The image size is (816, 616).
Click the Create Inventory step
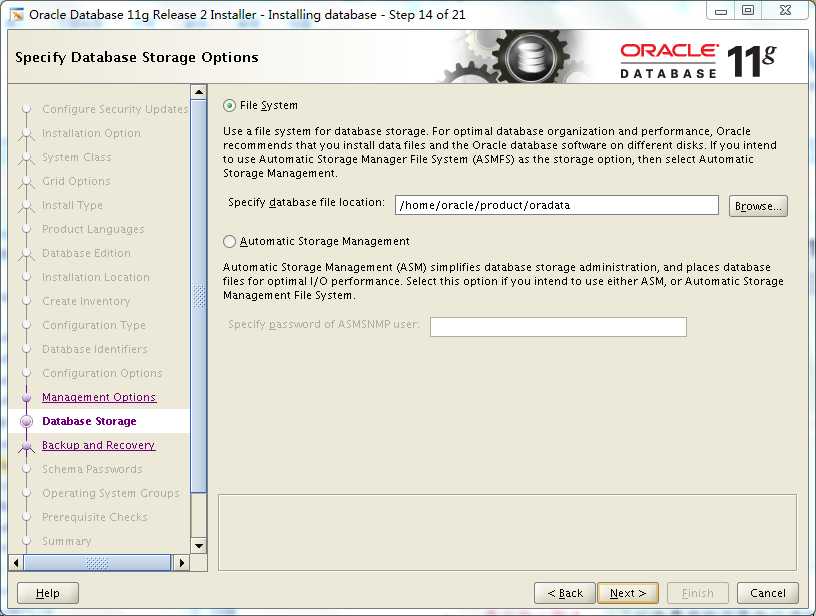click(86, 301)
